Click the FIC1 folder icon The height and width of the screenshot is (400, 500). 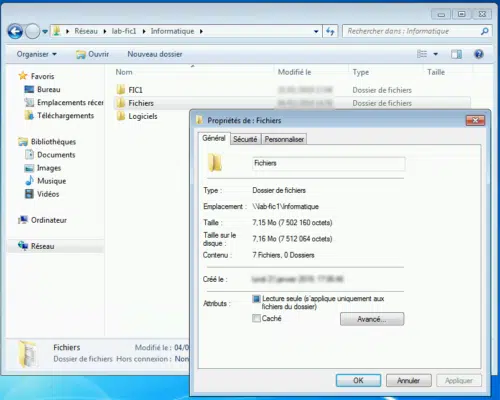click(x=121, y=90)
